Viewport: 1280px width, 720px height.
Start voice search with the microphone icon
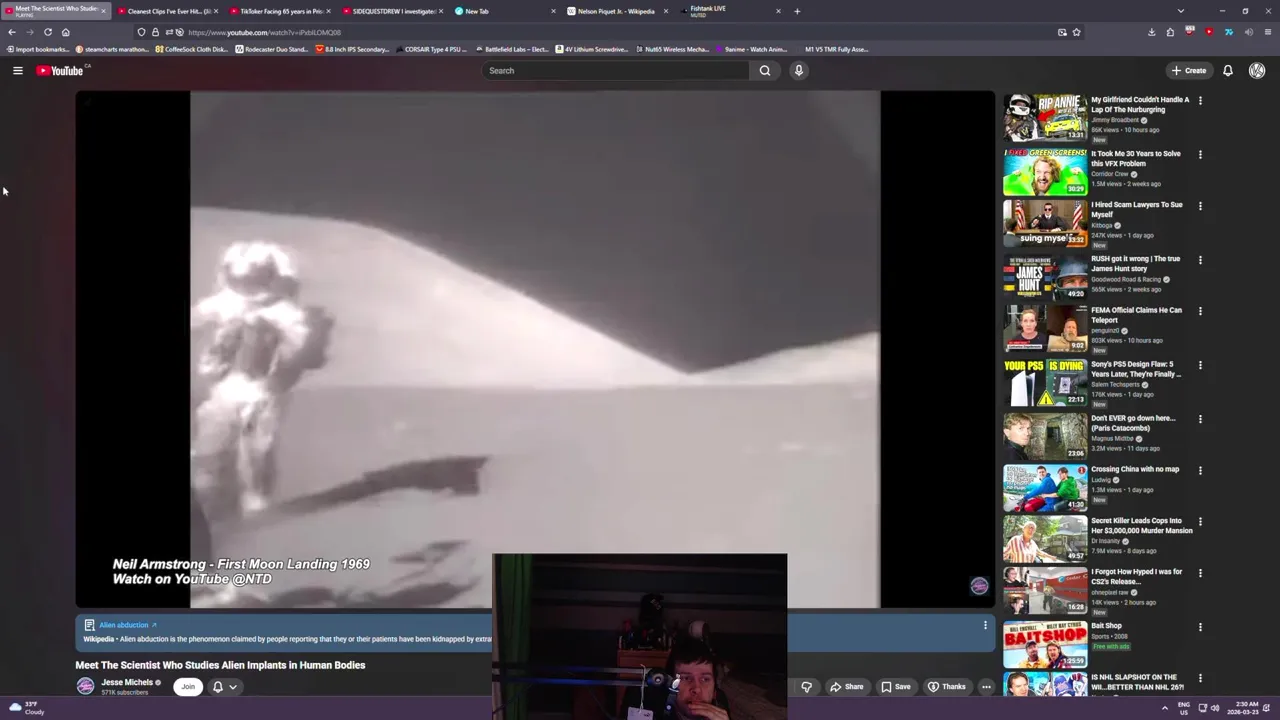click(x=798, y=70)
